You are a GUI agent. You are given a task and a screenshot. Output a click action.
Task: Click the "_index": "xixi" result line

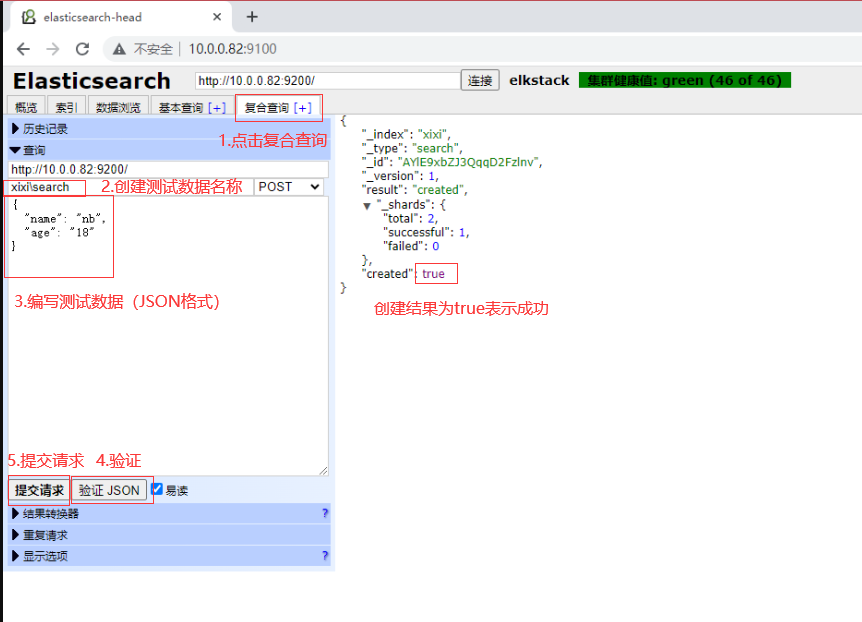(x=406, y=134)
